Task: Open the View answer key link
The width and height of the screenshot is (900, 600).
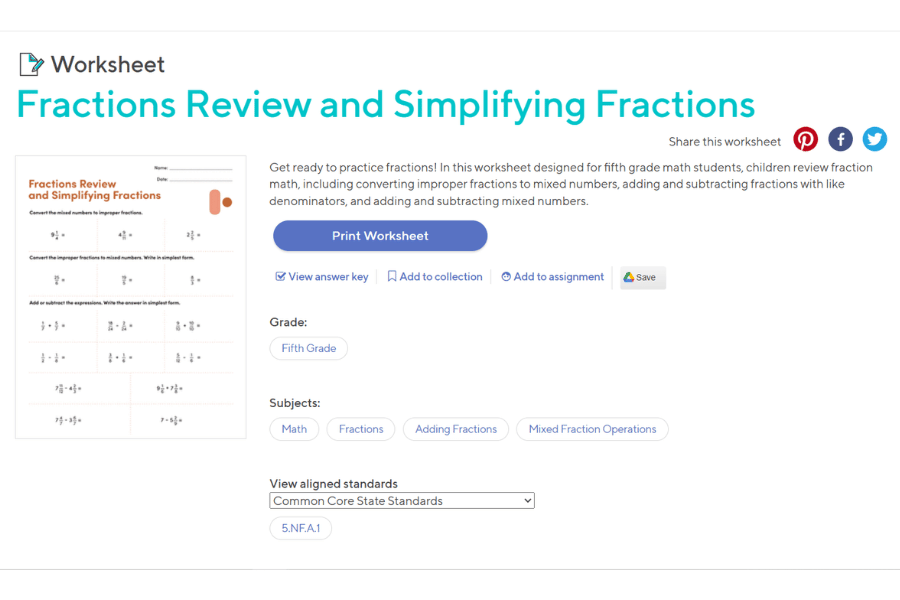Action: pyautogui.click(x=328, y=276)
